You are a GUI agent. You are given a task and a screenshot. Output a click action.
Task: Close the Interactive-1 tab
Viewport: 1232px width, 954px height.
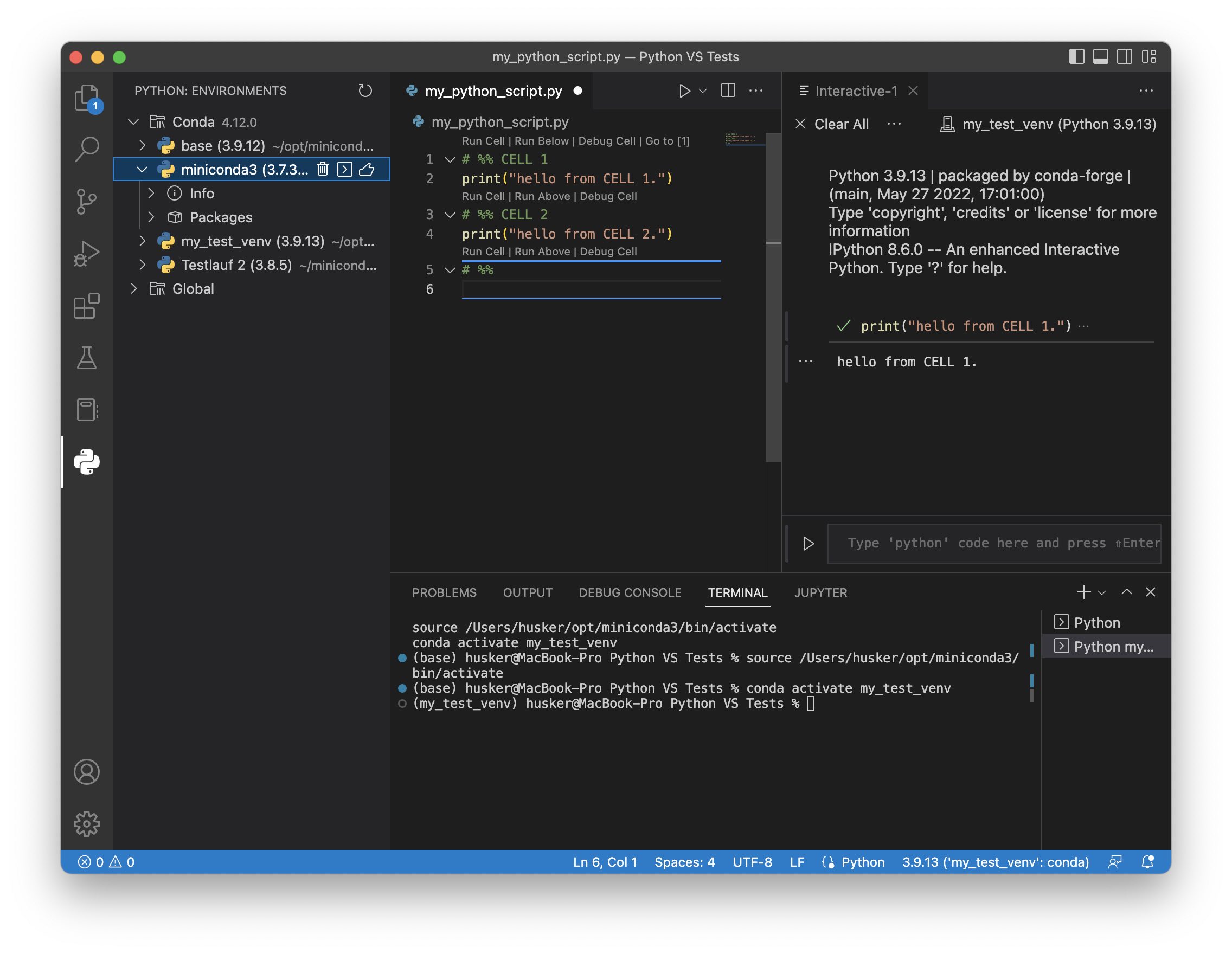pos(913,91)
